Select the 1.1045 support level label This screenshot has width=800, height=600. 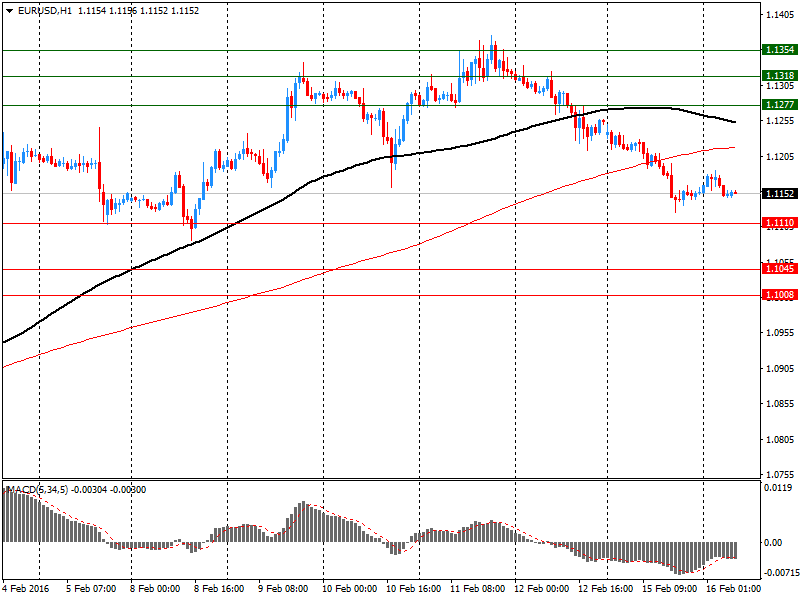point(780,268)
